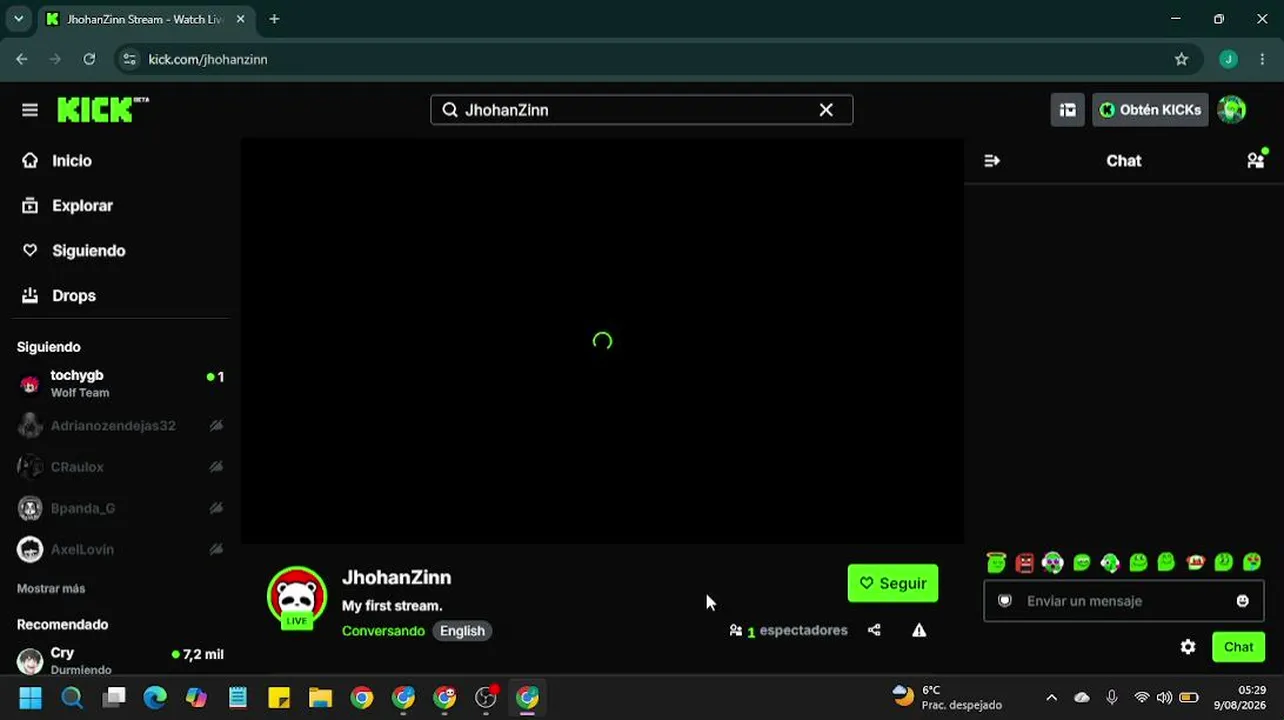Insert the drooling heart-eyes emote
The image size is (1284, 720).
click(x=1252, y=563)
